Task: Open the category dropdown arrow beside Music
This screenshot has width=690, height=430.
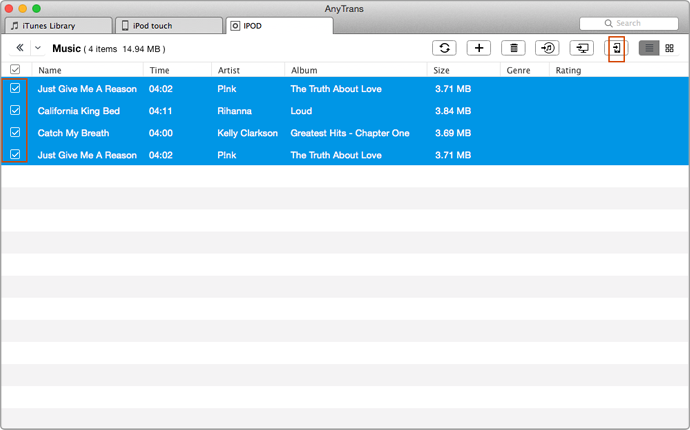Action: tap(38, 48)
